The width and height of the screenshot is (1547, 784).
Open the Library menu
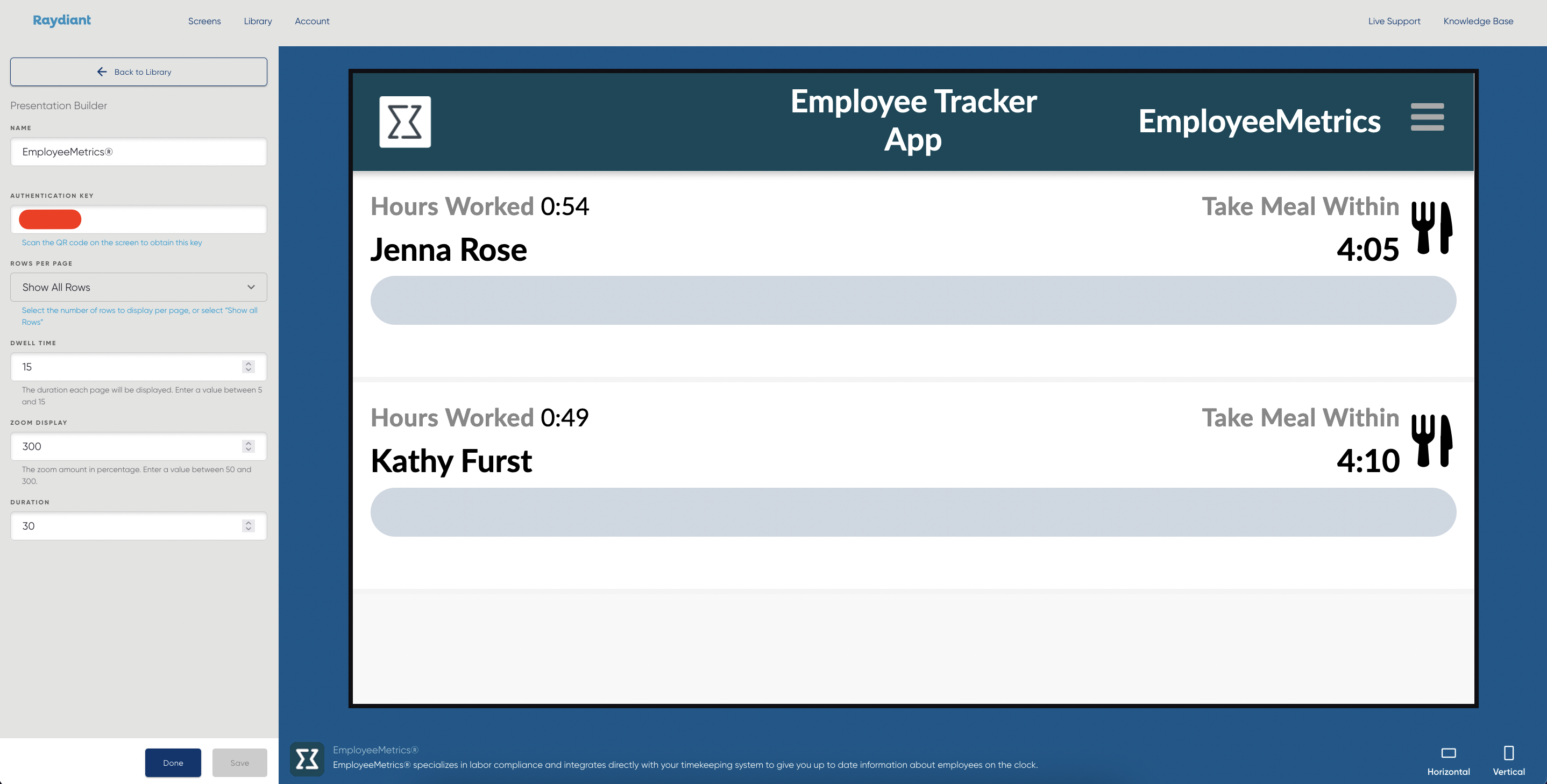258,21
